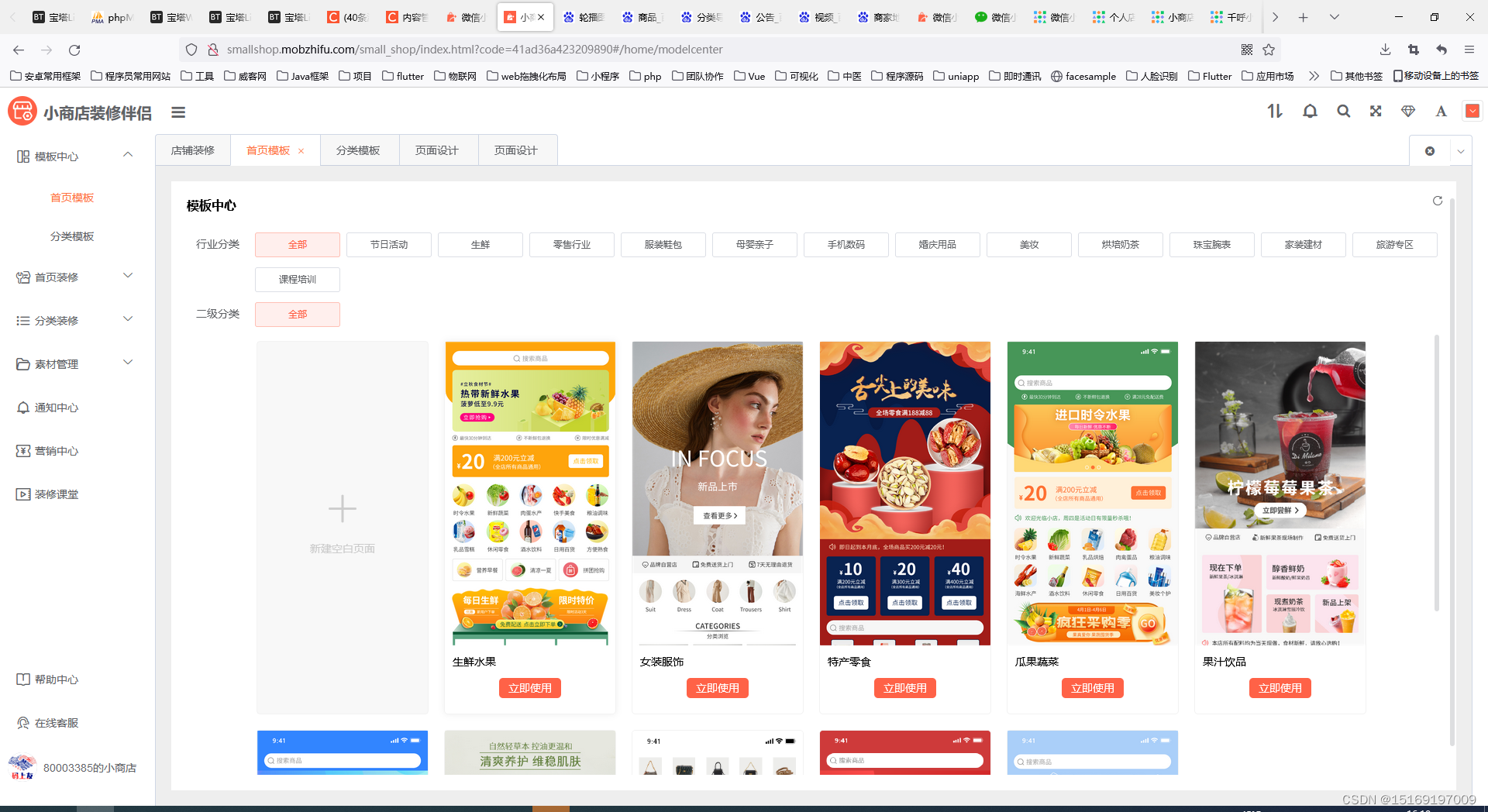Image resolution: width=1488 pixels, height=812 pixels.
Task: Open the 店铺装修 tab
Action: tap(193, 150)
